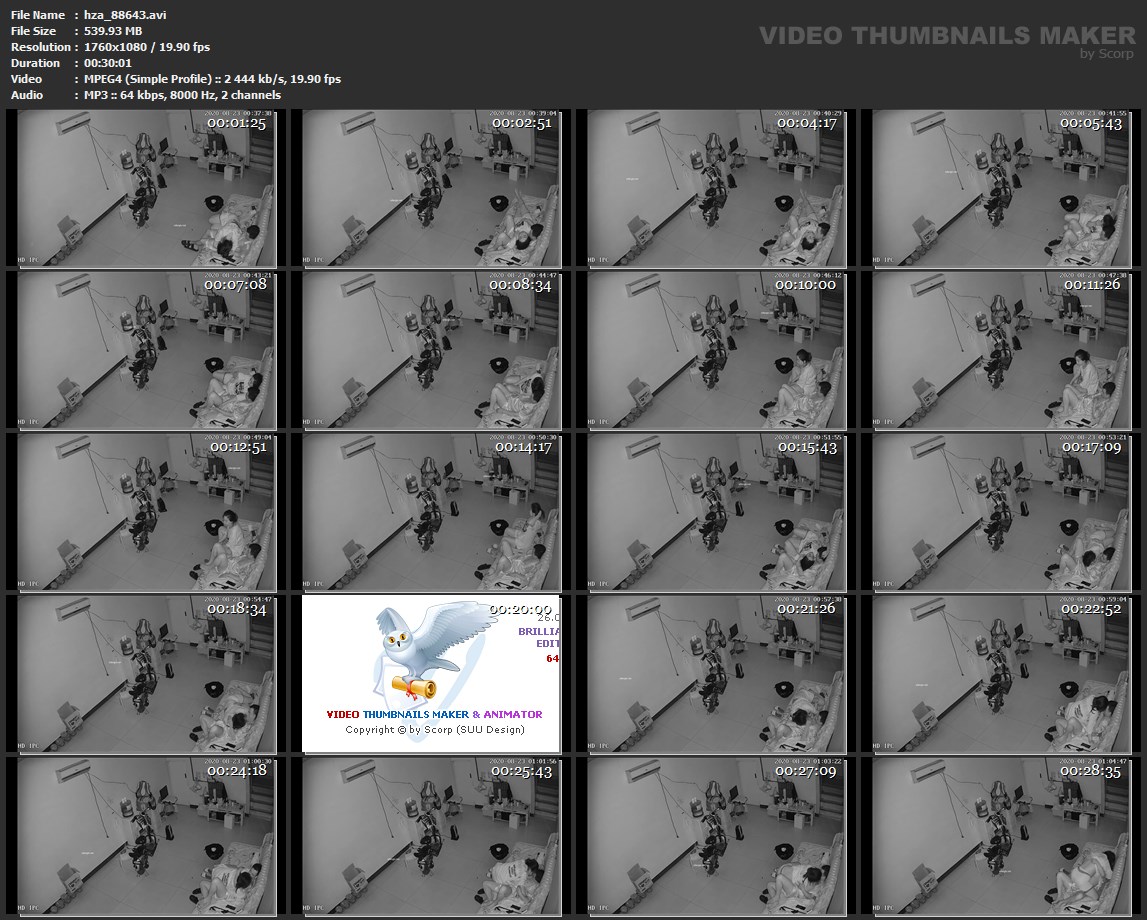Select the 00:21:26 thumbnail
The height and width of the screenshot is (920, 1147).
[x=716, y=674]
